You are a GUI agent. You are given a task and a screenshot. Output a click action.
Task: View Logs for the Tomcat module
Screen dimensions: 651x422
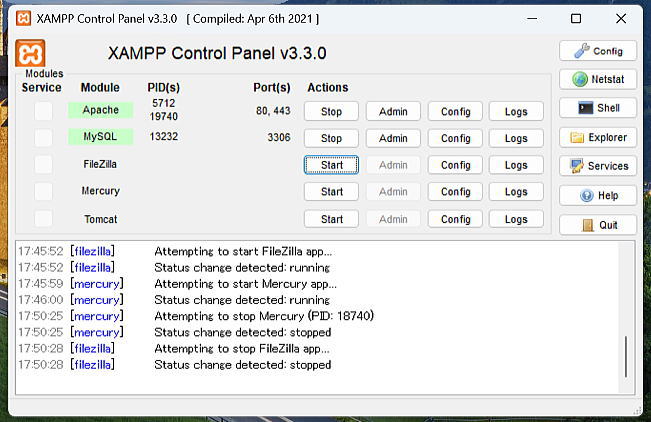(516, 219)
